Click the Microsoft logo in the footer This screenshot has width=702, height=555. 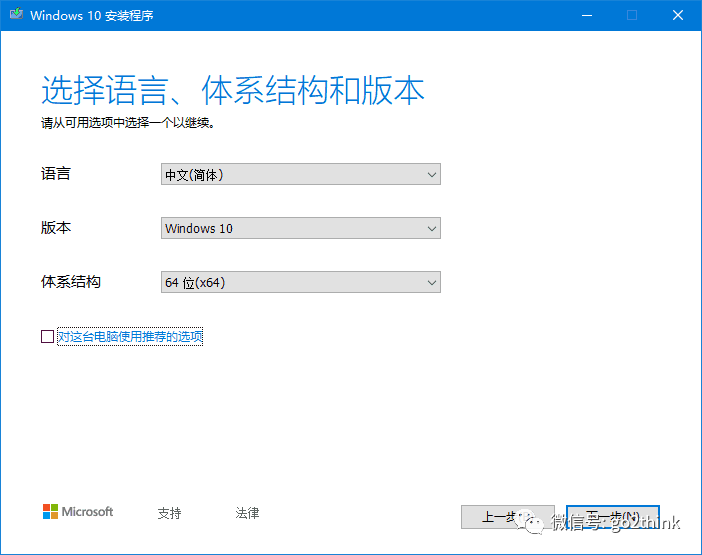pyautogui.click(x=78, y=512)
